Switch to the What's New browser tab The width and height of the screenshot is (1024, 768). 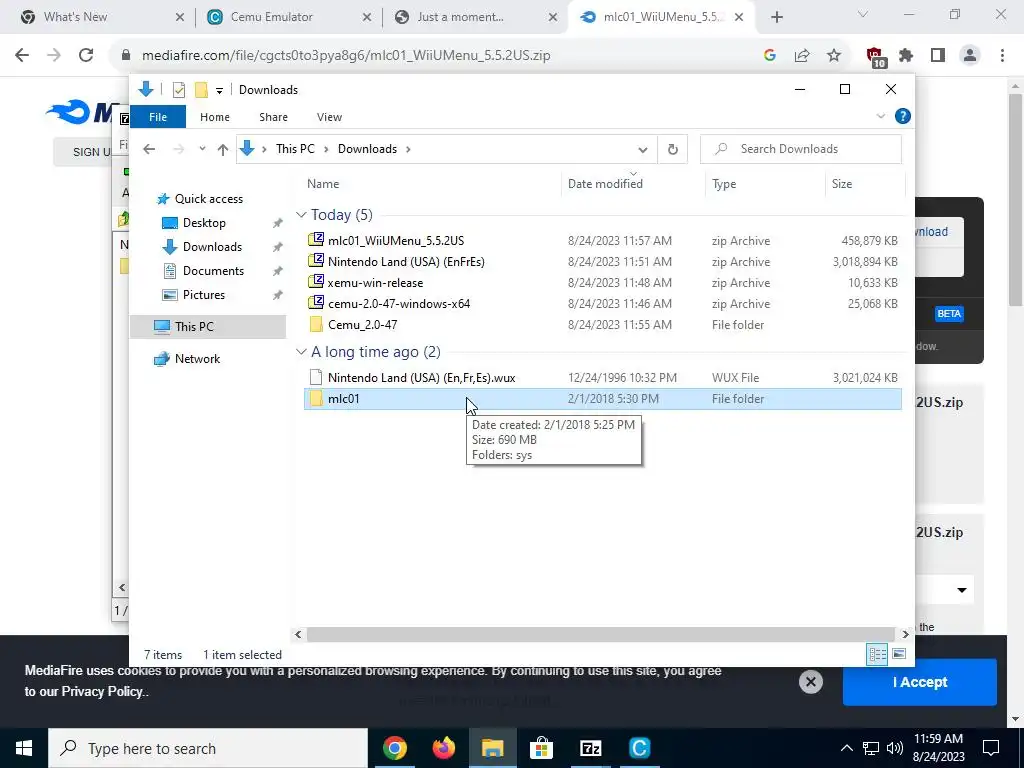click(x=101, y=17)
